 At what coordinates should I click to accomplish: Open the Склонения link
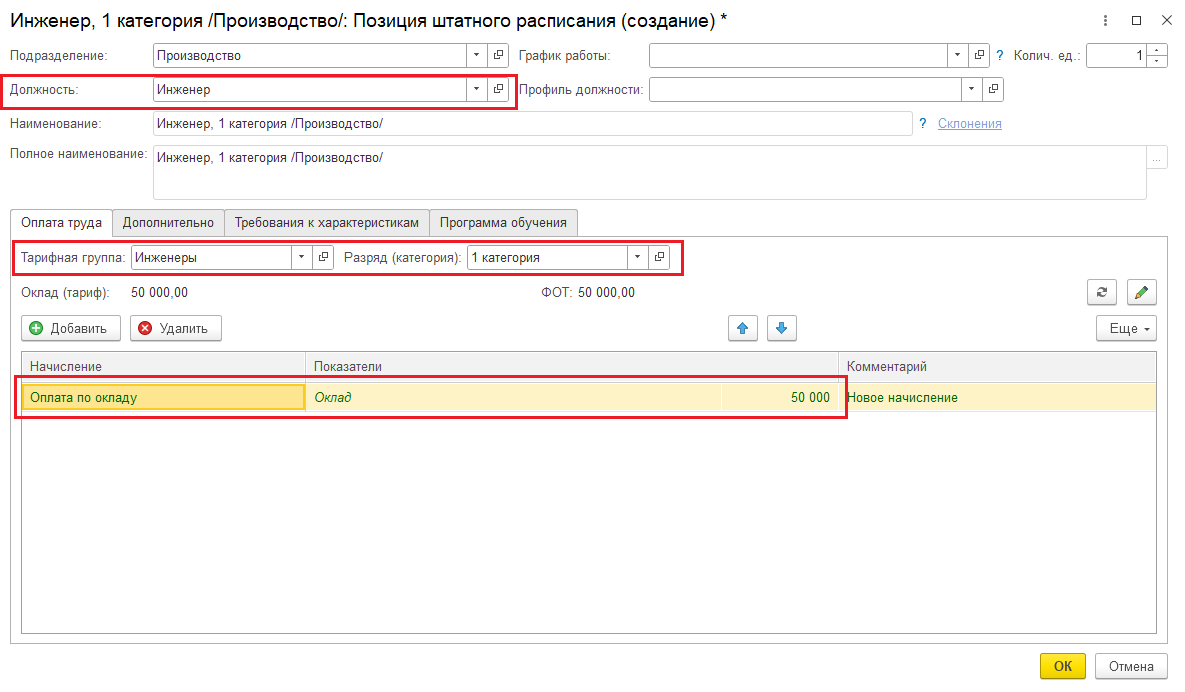[x=969, y=123]
